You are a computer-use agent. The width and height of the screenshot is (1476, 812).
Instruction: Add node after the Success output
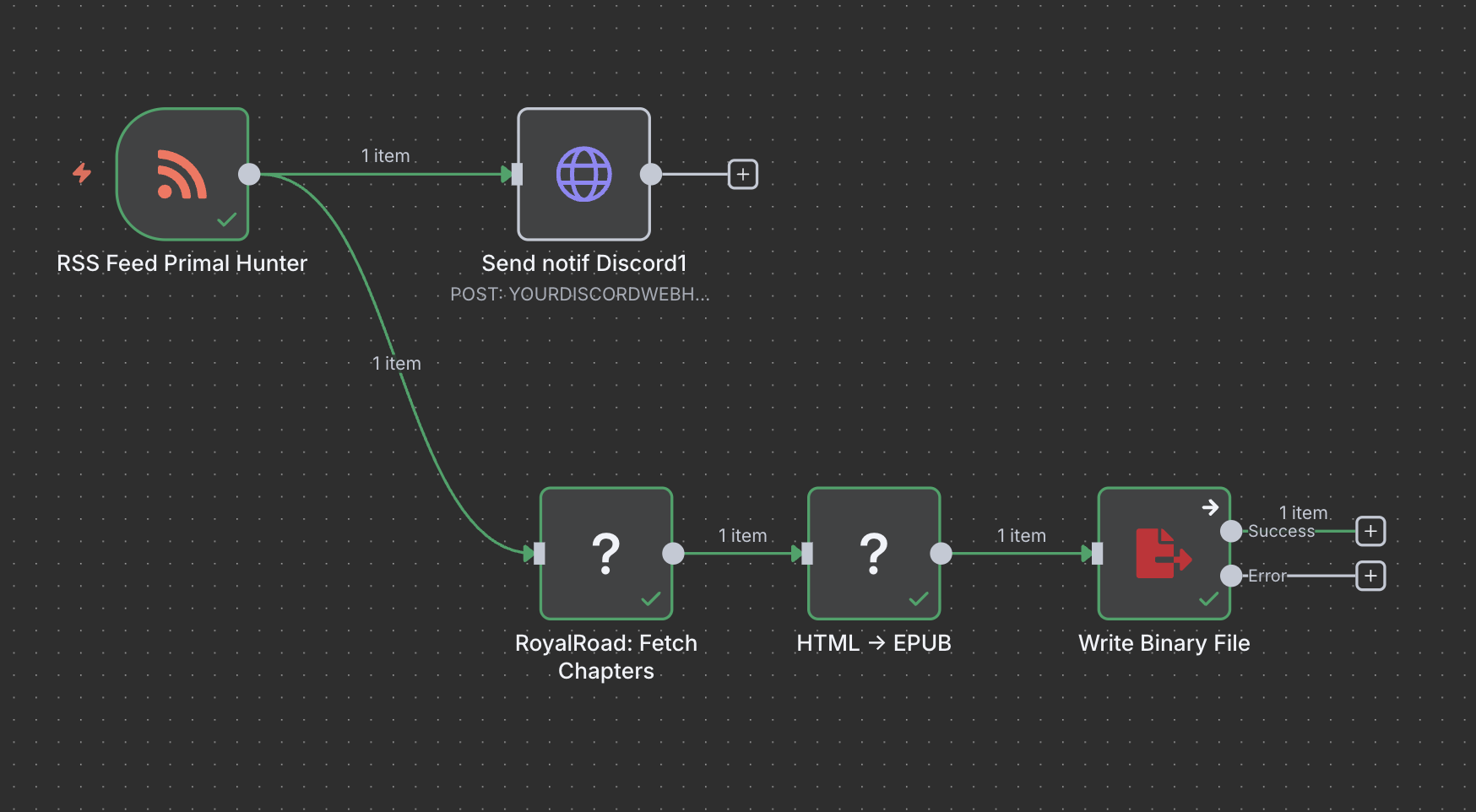tap(1370, 531)
